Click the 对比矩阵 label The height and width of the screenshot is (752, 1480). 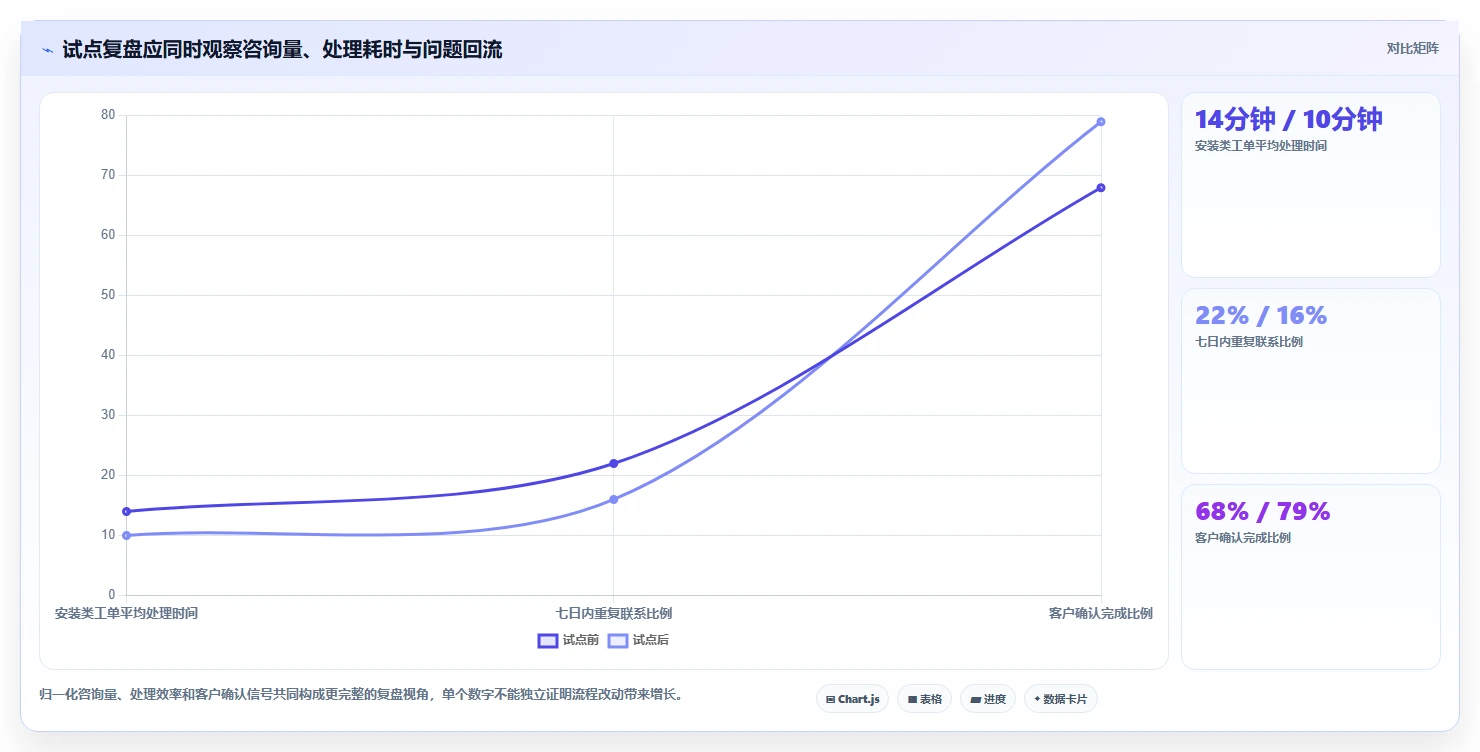[1412, 48]
